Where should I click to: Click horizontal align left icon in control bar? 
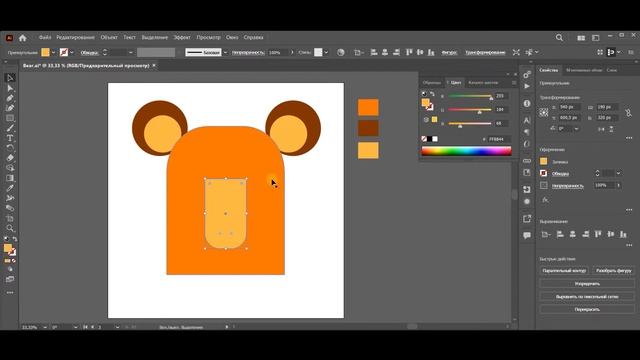click(x=373, y=52)
